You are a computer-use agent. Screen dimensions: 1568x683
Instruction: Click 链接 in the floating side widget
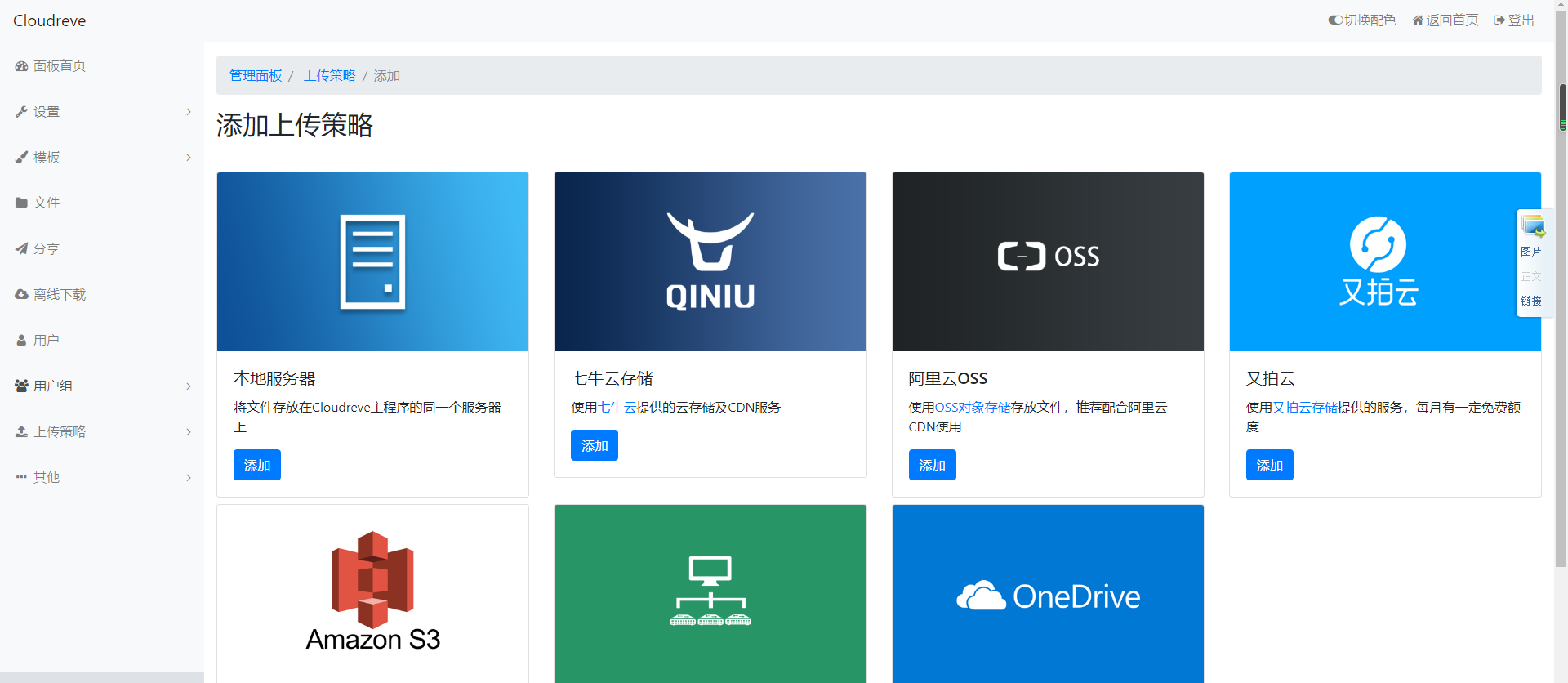(x=1531, y=301)
